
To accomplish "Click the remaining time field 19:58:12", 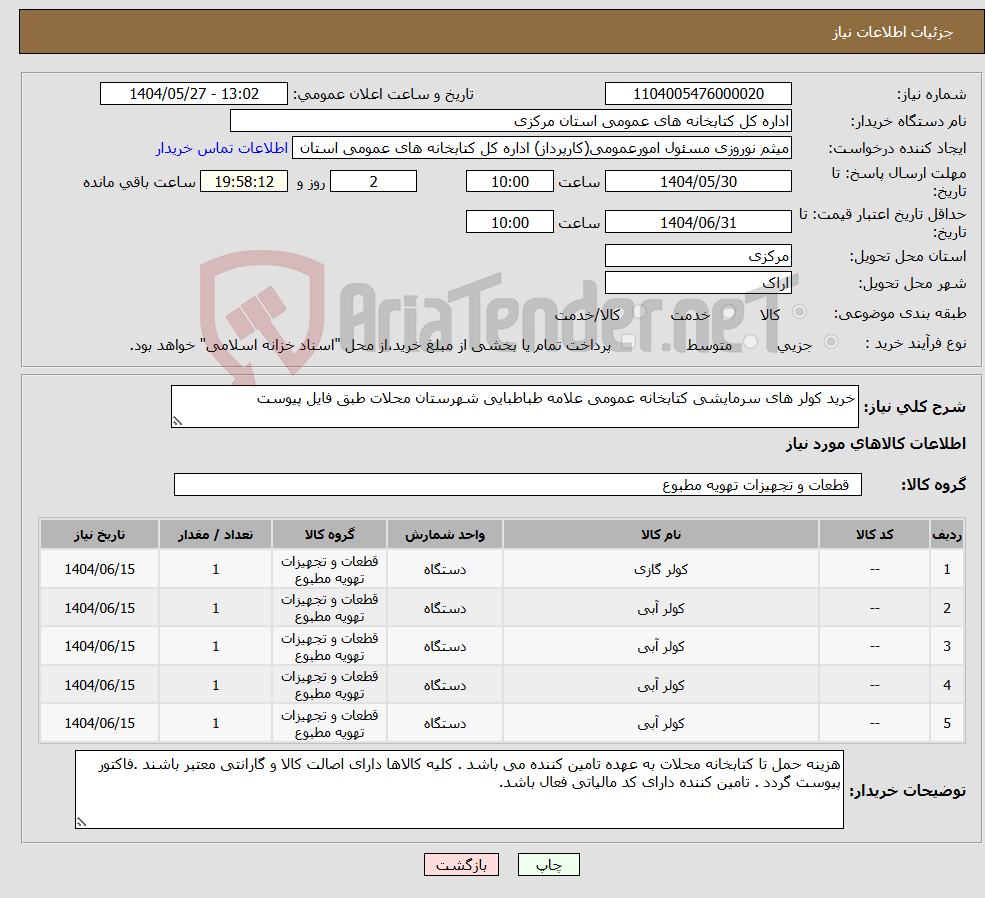I will tap(244, 181).
